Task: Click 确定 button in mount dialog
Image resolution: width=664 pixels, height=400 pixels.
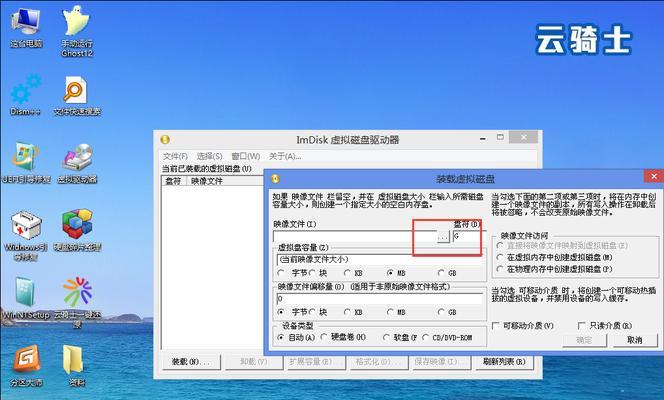Action: [584, 340]
